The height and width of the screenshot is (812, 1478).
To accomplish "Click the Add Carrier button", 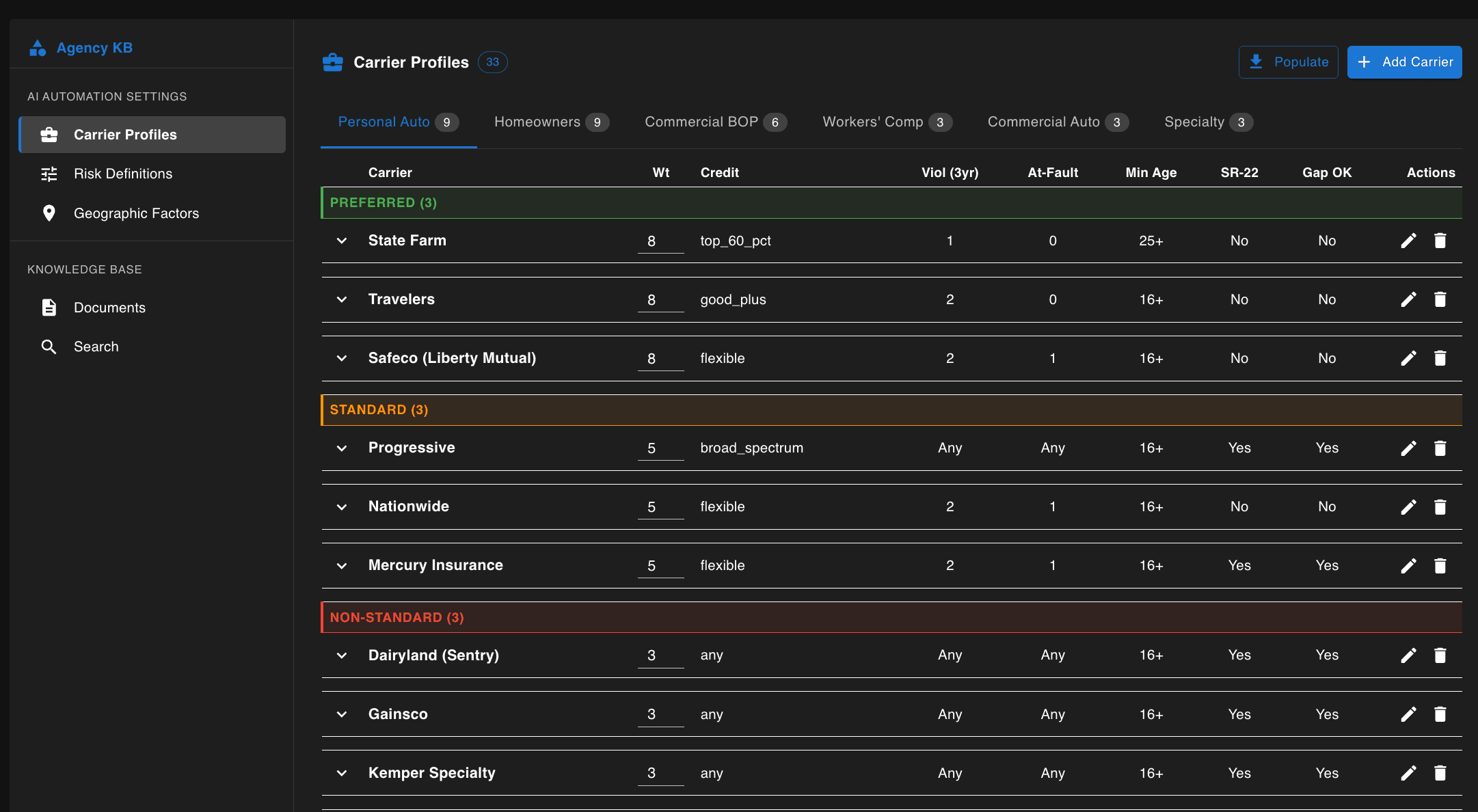I will click(1404, 62).
